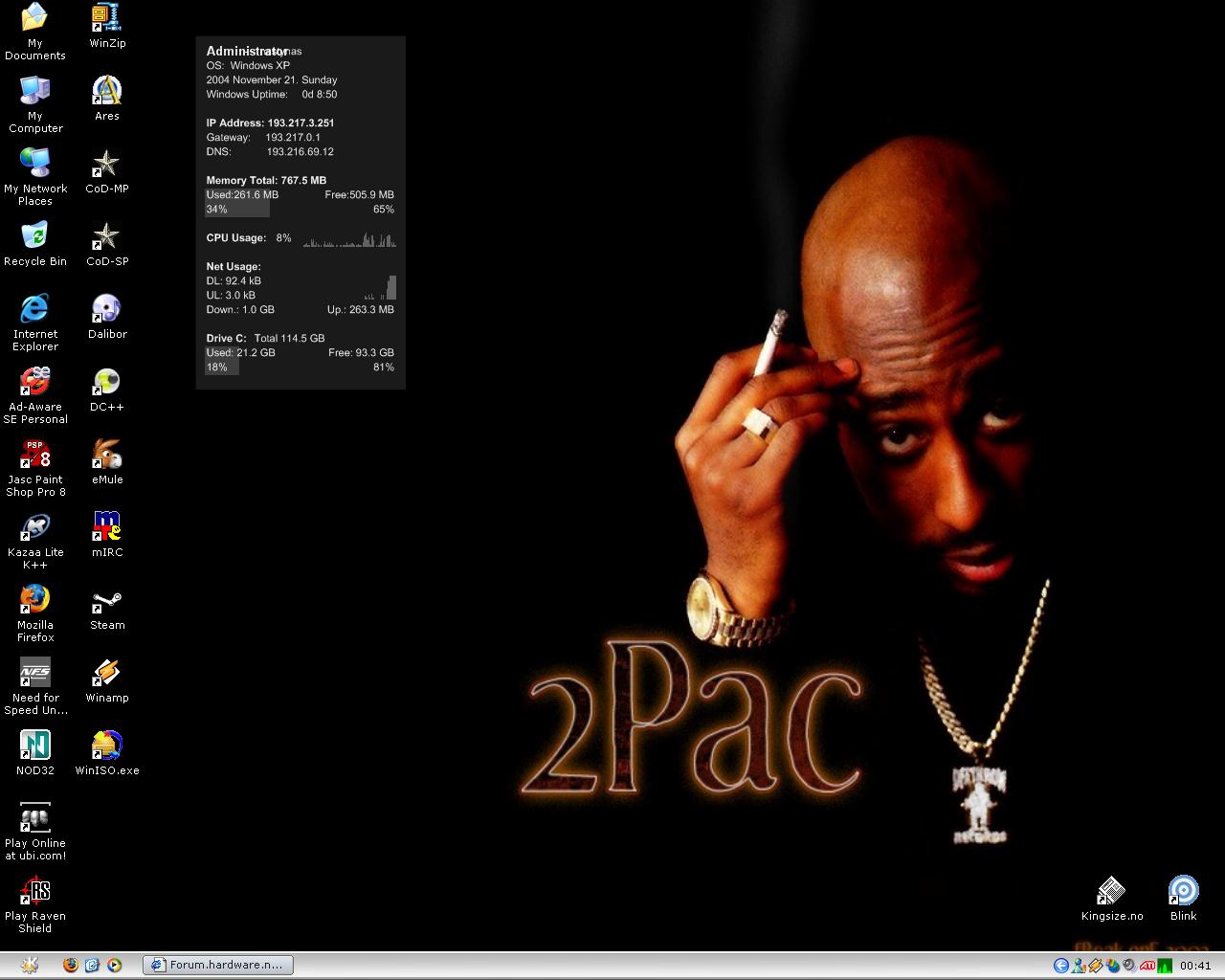Select the My Computer icon

tap(35, 103)
